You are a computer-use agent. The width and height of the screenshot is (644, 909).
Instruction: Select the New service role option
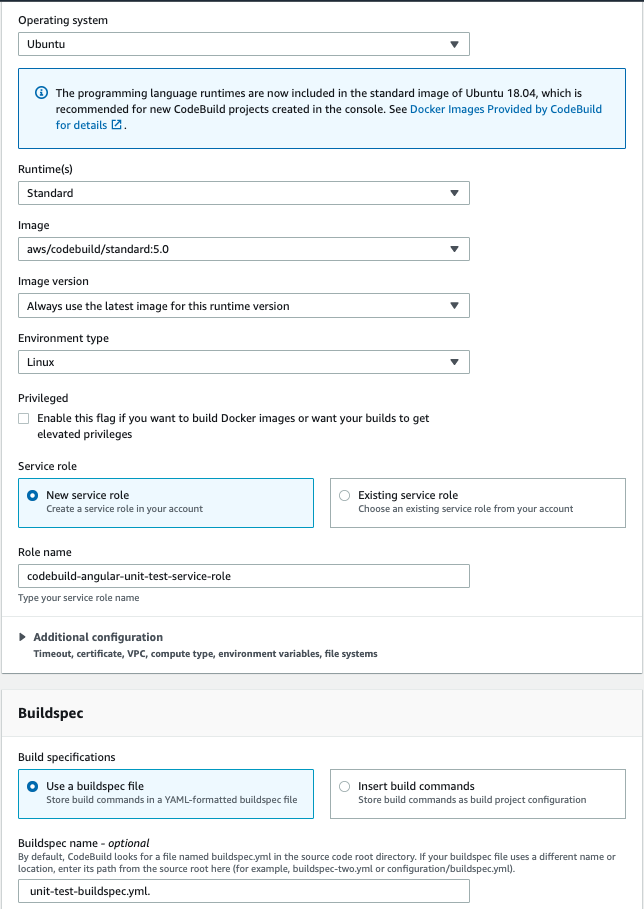(x=34, y=495)
